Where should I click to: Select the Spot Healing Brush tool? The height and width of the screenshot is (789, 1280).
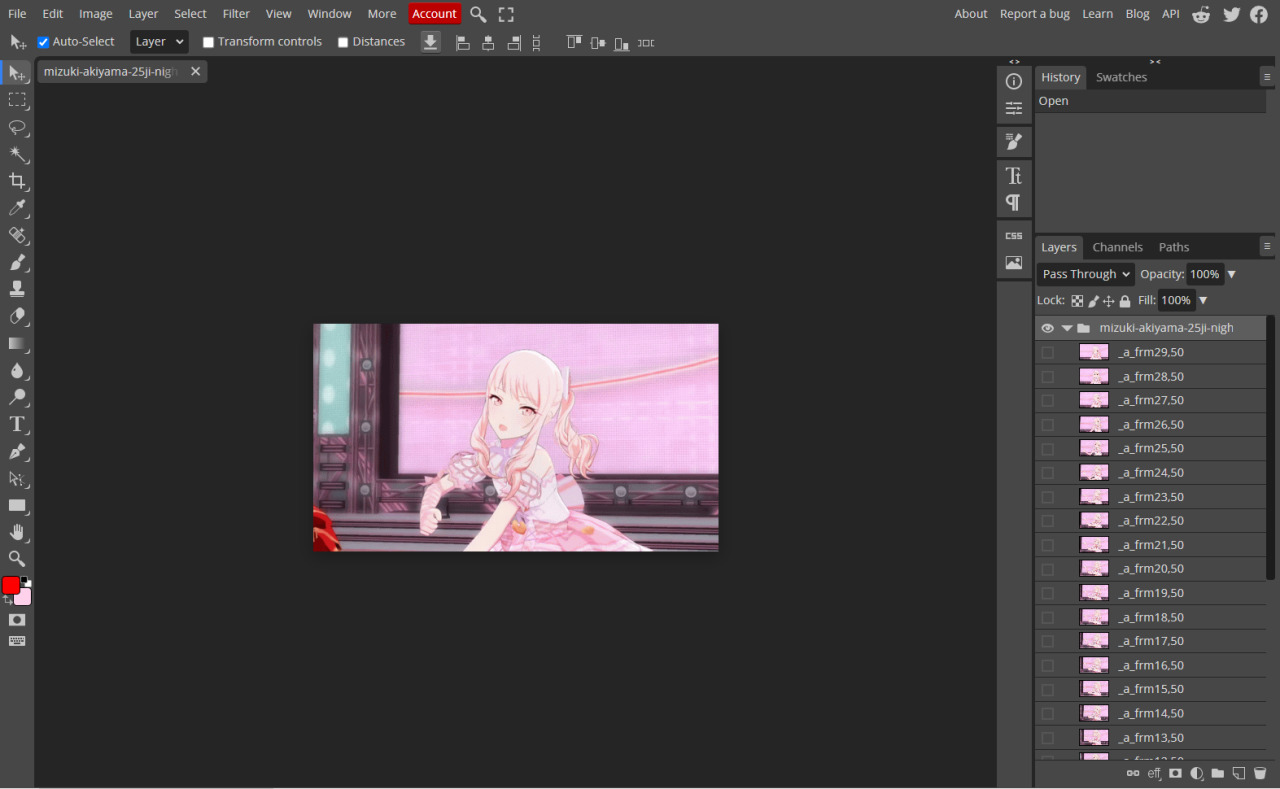pyautogui.click(x=17, y=235)
